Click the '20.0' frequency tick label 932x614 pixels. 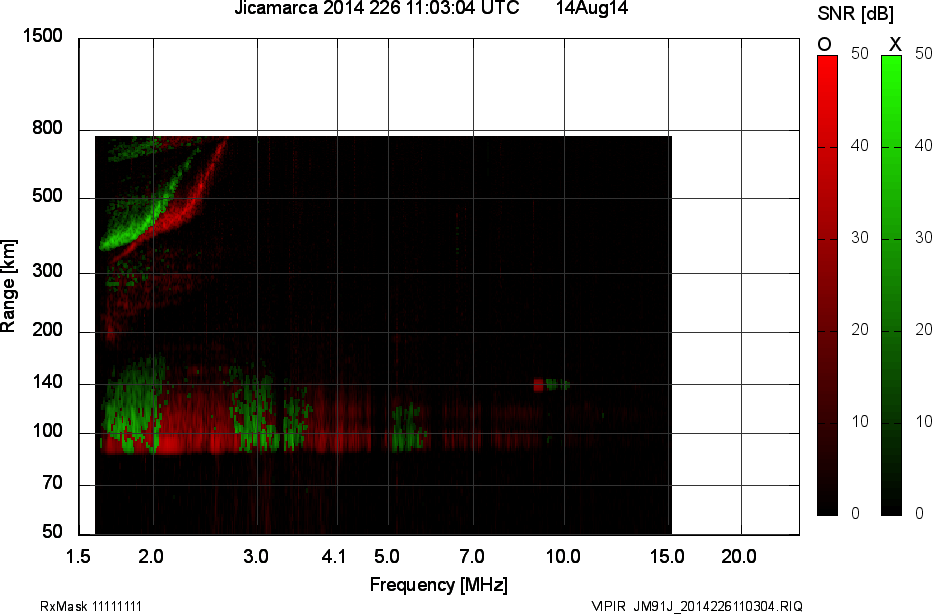pyautogui.click(x=739, y=557)
